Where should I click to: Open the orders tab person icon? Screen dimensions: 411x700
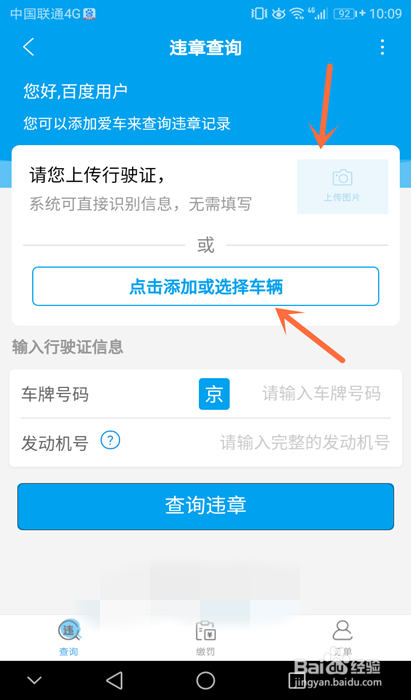[342, 631]
